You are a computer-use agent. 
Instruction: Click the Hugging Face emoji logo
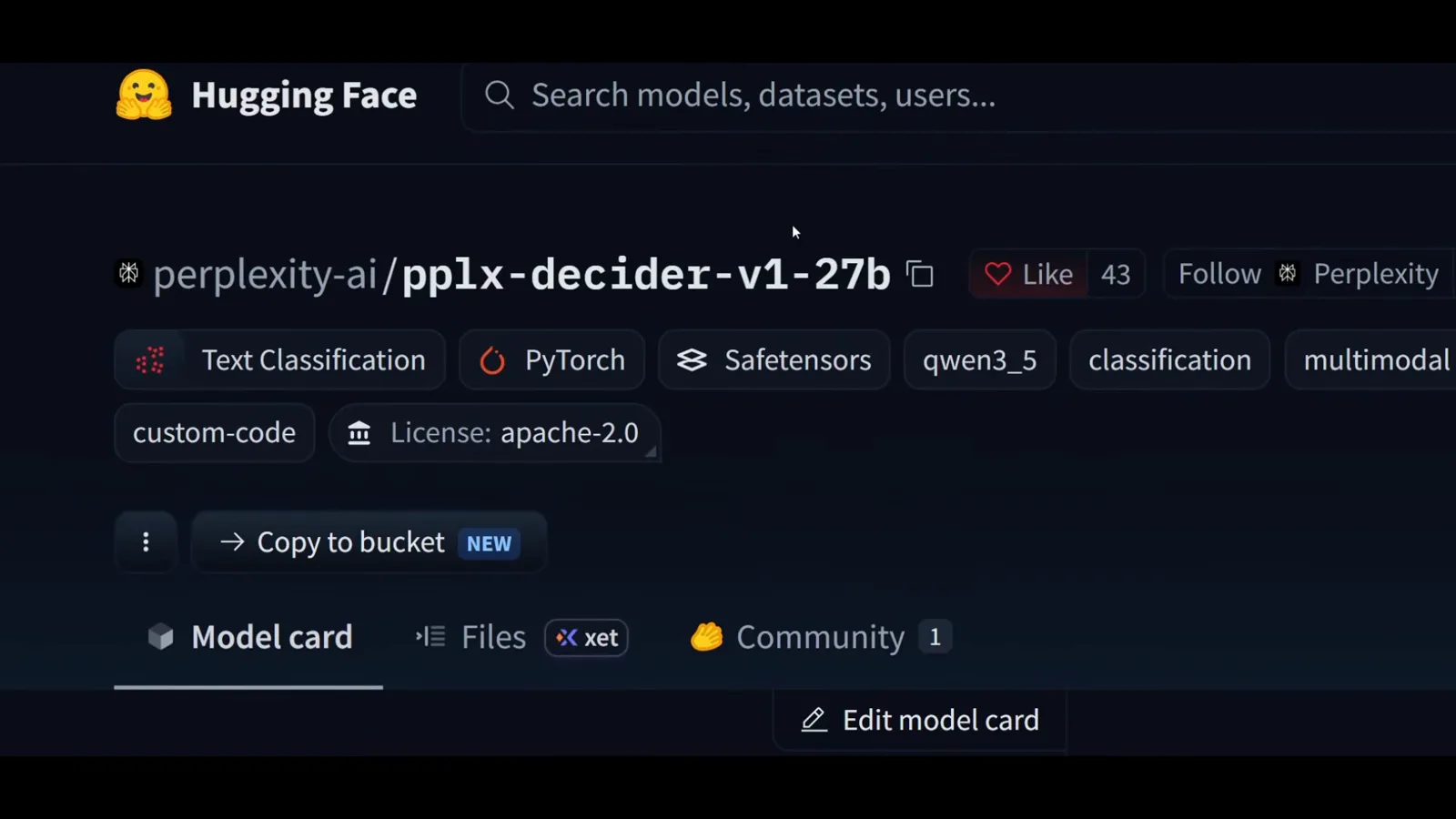pos(144,95)
